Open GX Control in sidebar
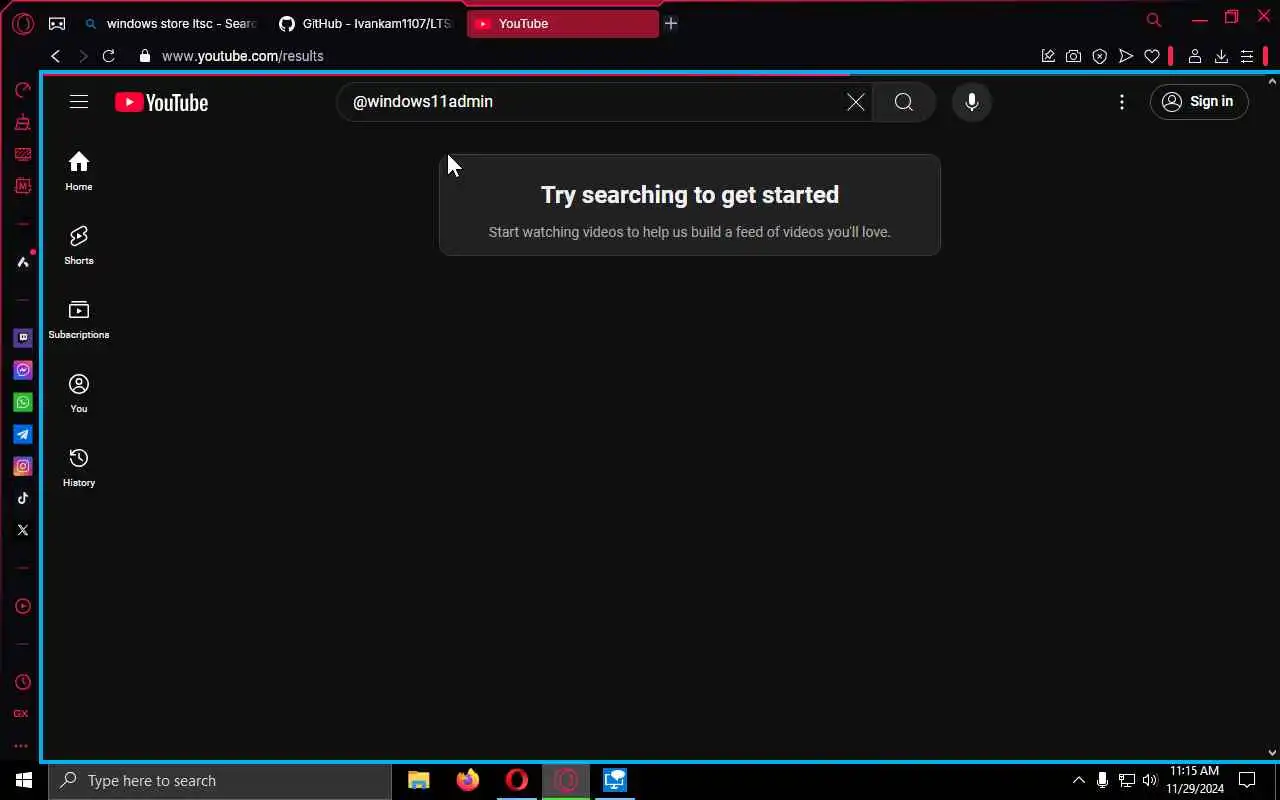Image resolution: width=1280 pixels, height=800 pixels. click(x=23, y=91)
